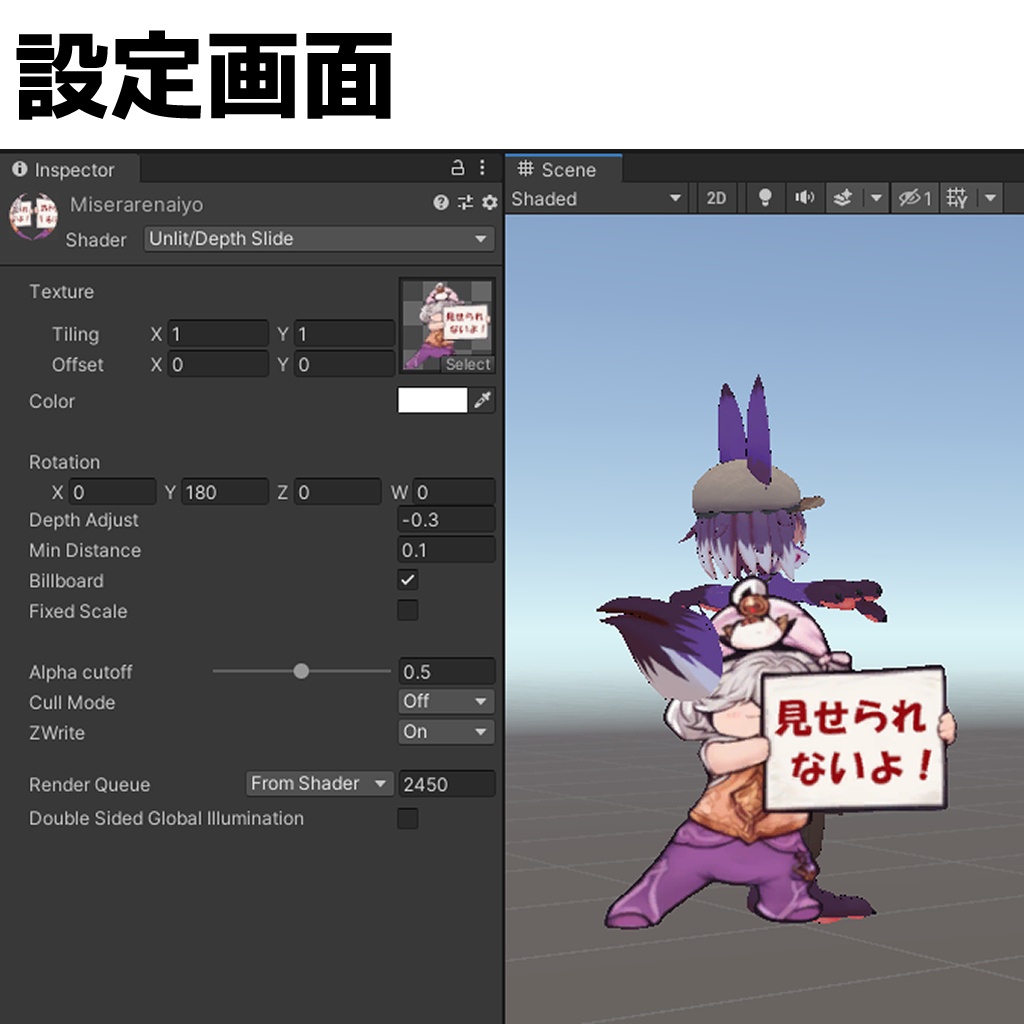Image resolution: width=1024 pixels, height=1024 pixels.
Task: Open the Inspector panel's three-dot menu
Action: coord(482,167)
